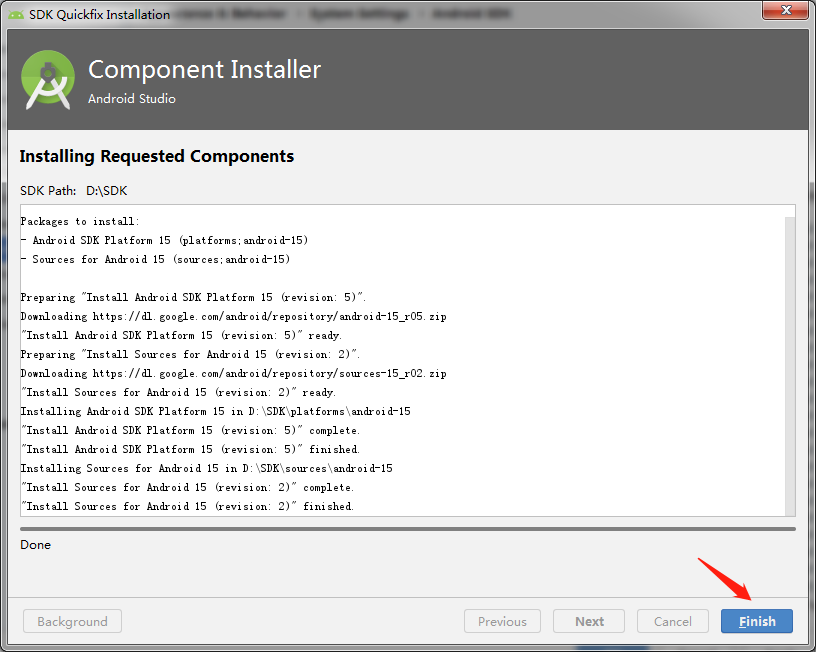This screenshot has width=816, height=652.
Task: Click the Android Studio logo icon
Action: click(x=48, y=80)
